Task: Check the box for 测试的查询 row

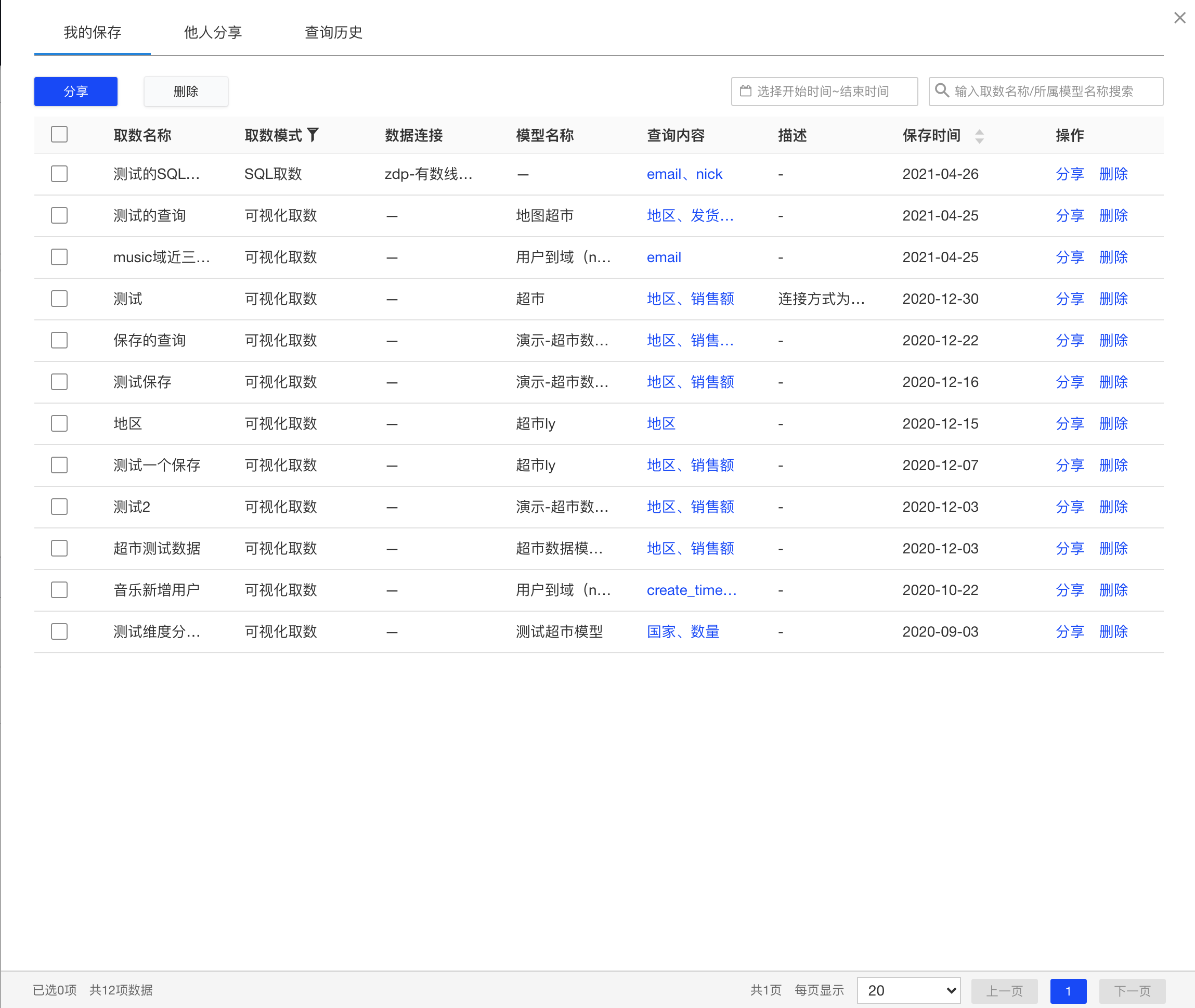Action: [59, 215]
